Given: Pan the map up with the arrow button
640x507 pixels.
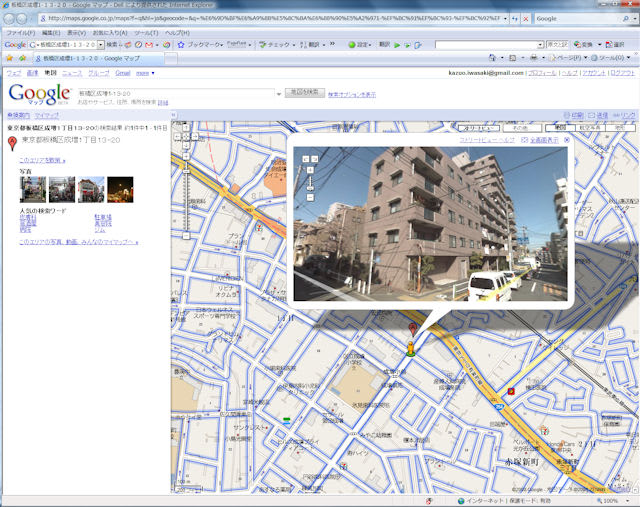Looking at the screenshot, I should (x=186, y=128).
